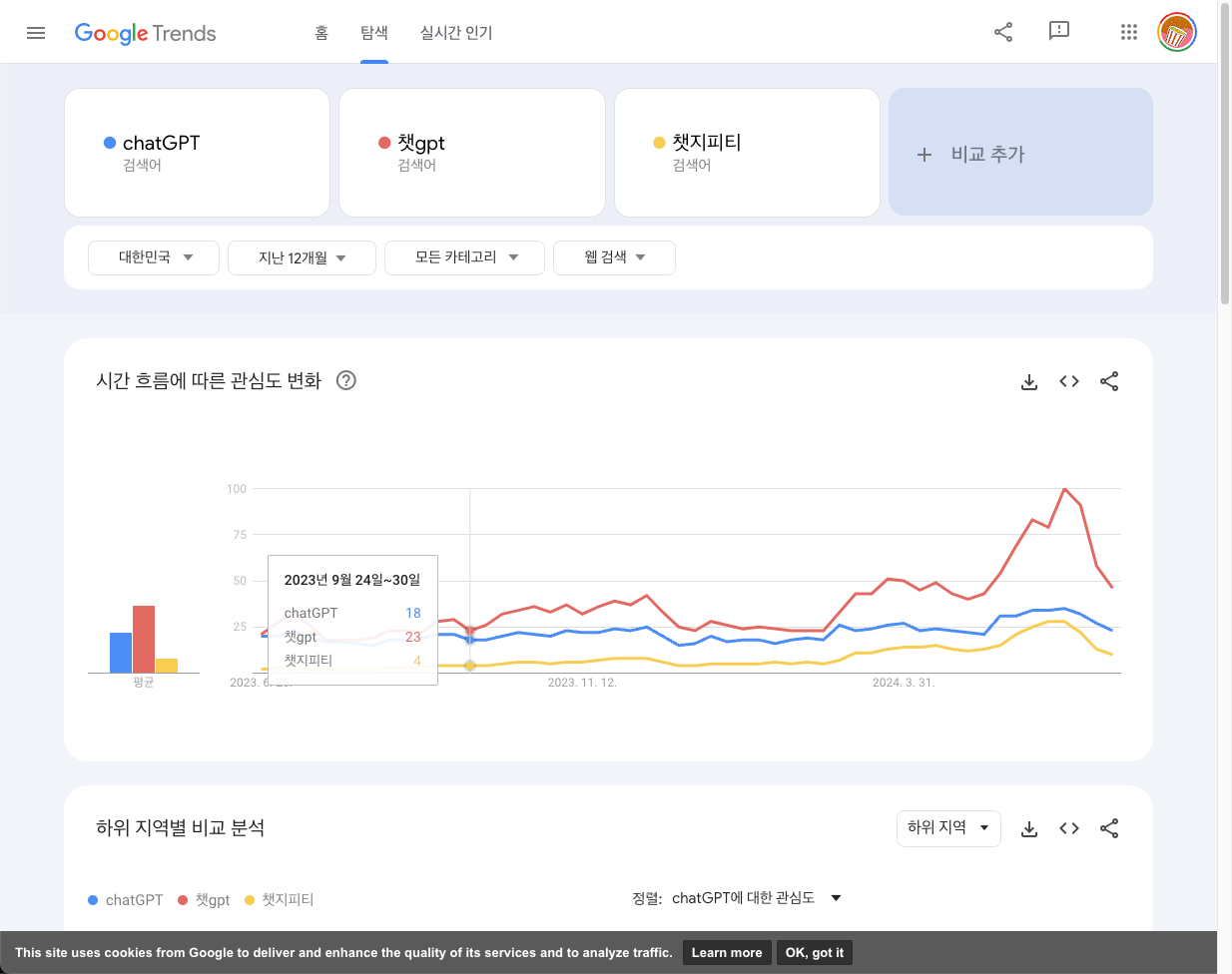
Task: Expand the 대한민국 region dropdown
Action: 154,257
